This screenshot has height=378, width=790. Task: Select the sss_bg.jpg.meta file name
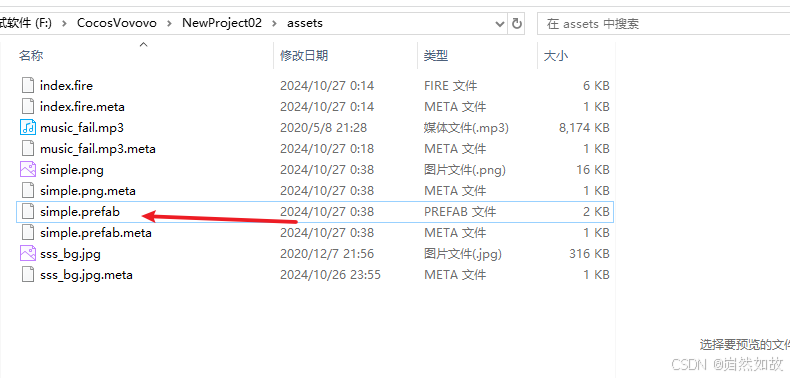tap(86, 275)
